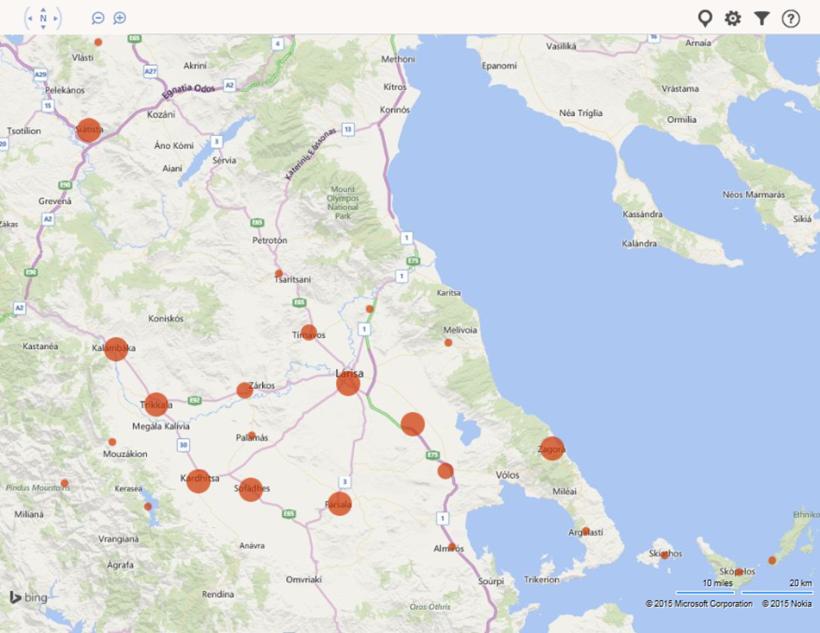Select the Sofadhes data bubble
This screenshot has height=633, width=820.
tap(251, 490)
